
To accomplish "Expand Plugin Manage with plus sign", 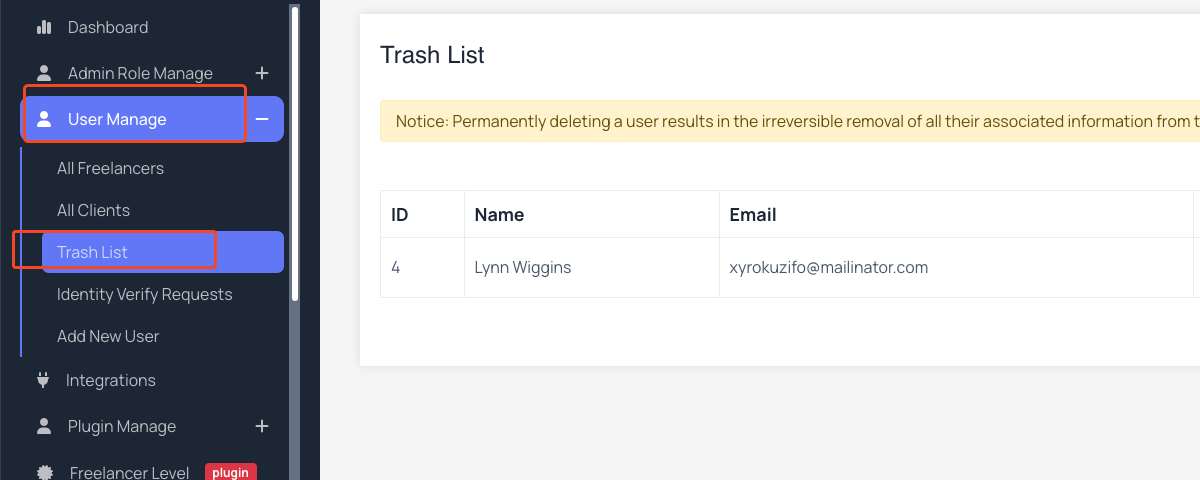I will (262, 426).
